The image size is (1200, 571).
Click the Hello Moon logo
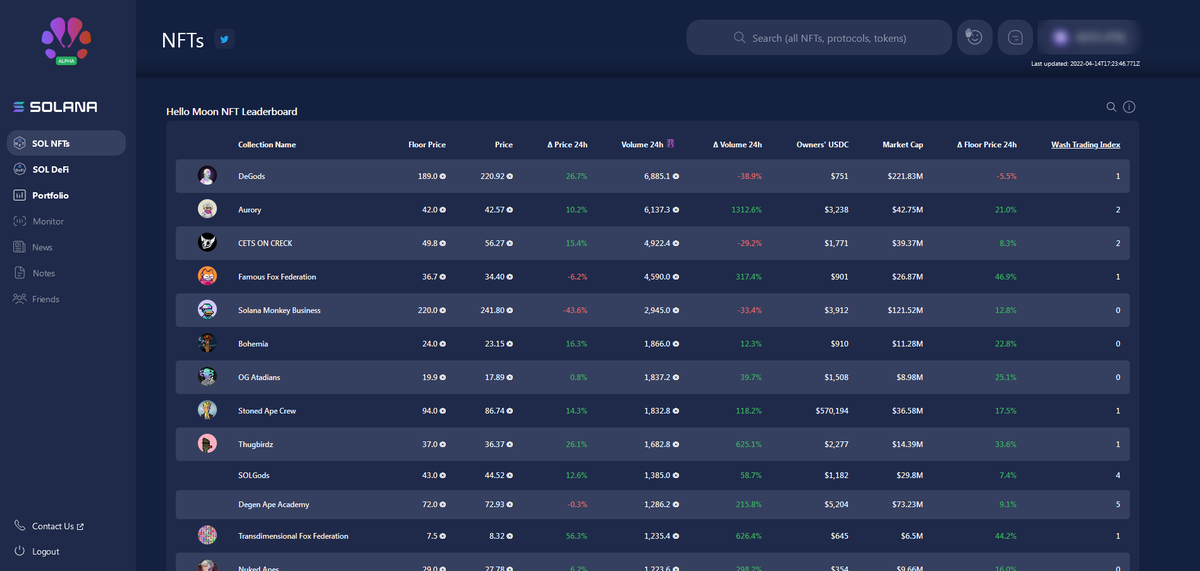tap(67, 40)
